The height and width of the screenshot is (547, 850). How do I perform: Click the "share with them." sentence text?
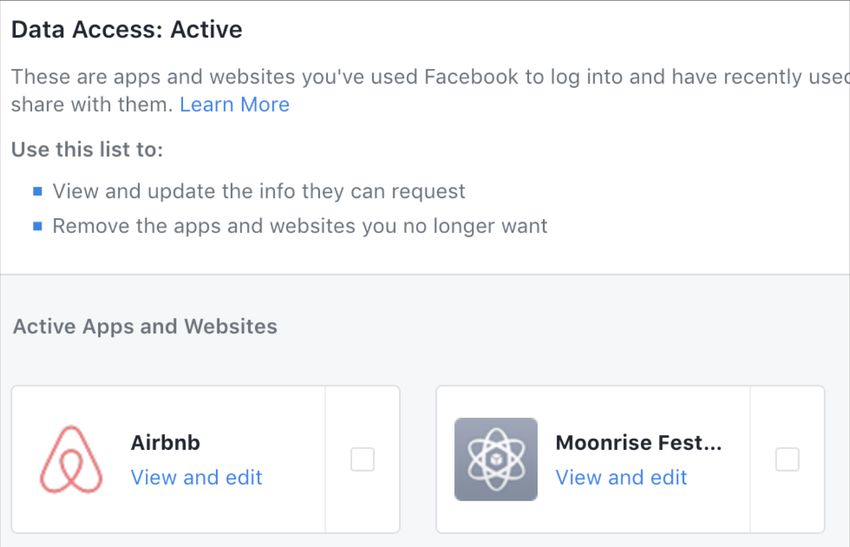point(92,105)
